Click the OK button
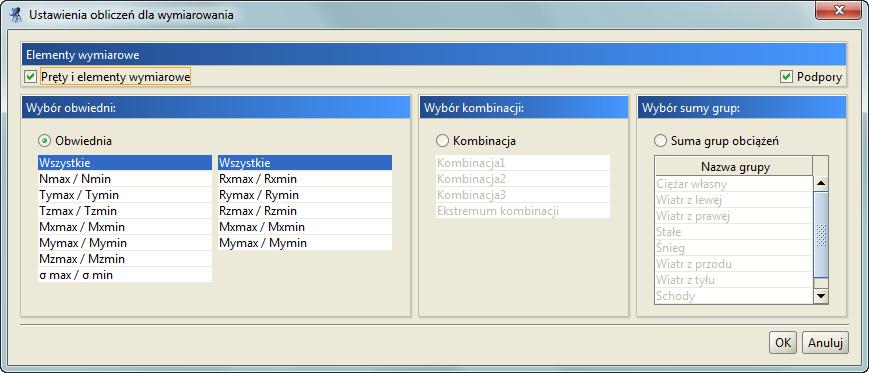Screen dimensions: 869x373 pos(783,343)
